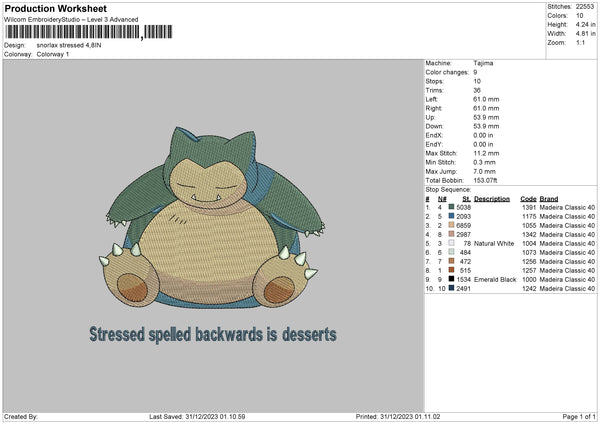600x424 pixels.
Task: Click stitch count '2093' in stop row 2
Action: click(x=463, y=216)
